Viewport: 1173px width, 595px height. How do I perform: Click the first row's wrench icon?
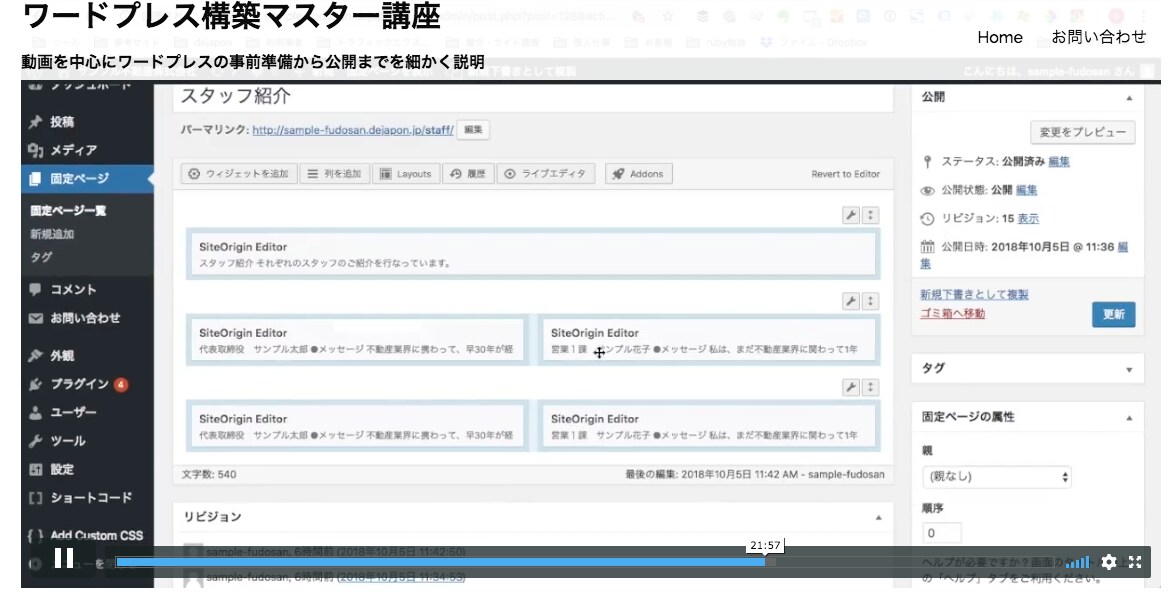click(851, 216)
